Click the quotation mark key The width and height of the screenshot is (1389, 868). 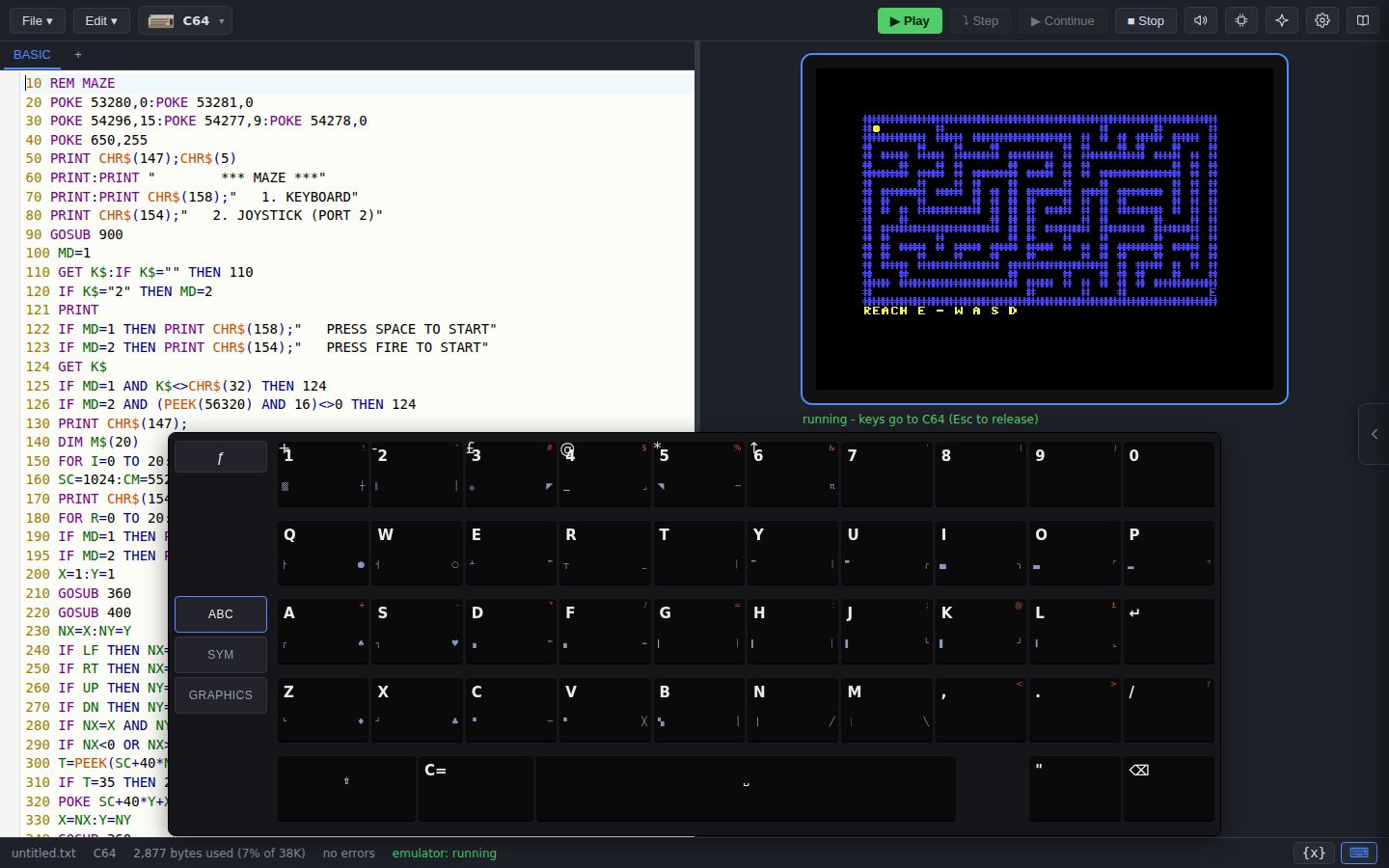1074,788
